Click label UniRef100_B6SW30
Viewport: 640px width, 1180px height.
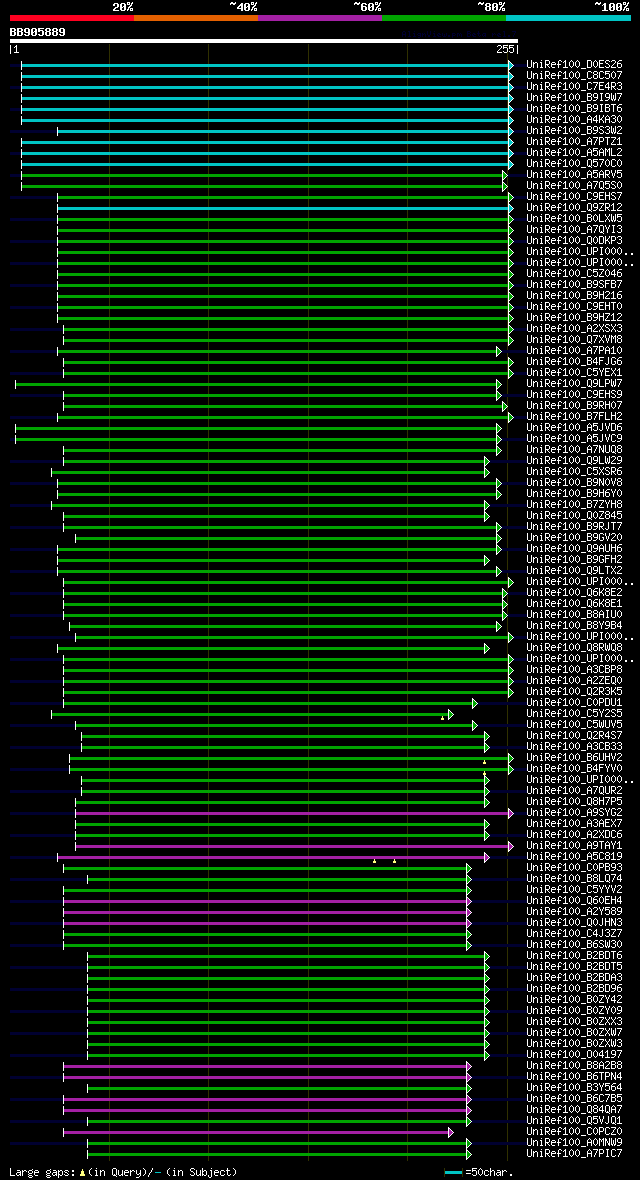click(574, 944)
